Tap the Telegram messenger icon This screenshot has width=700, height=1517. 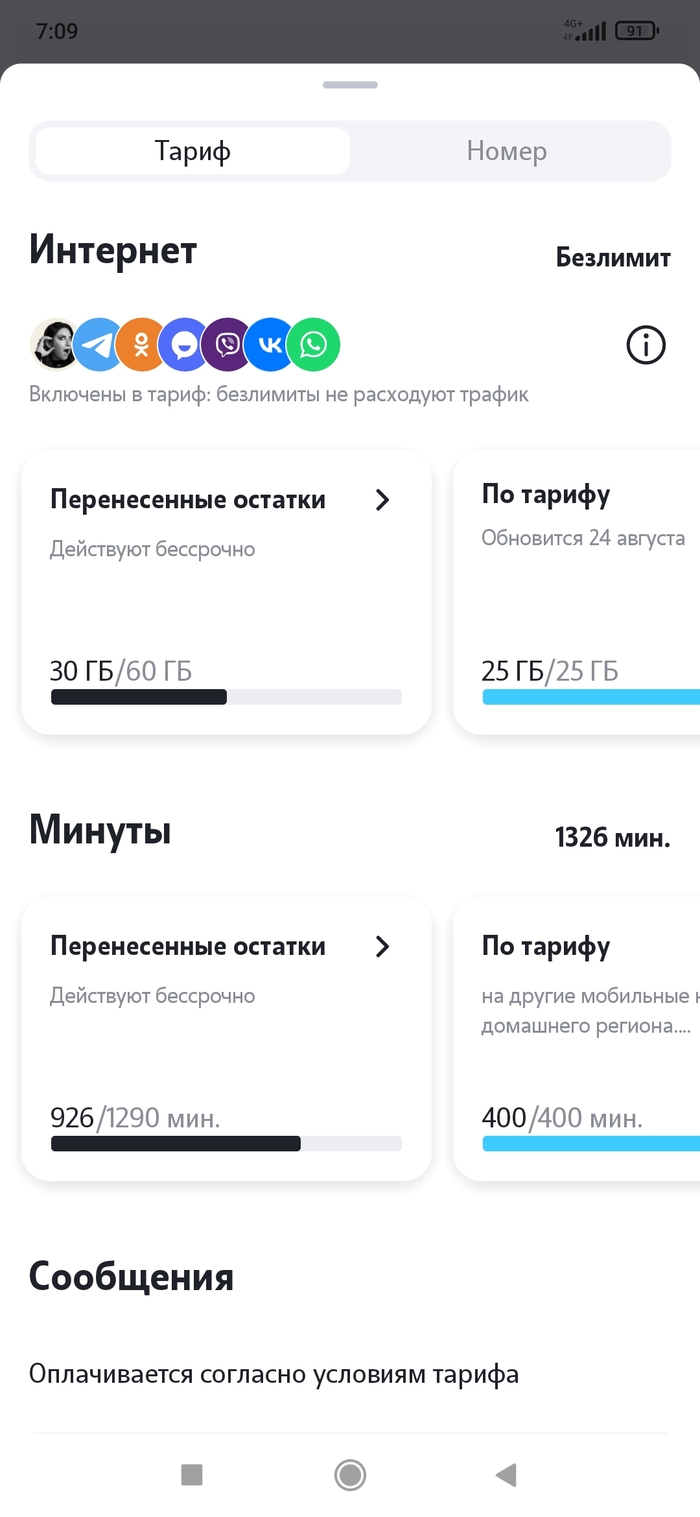coord(98,346)
